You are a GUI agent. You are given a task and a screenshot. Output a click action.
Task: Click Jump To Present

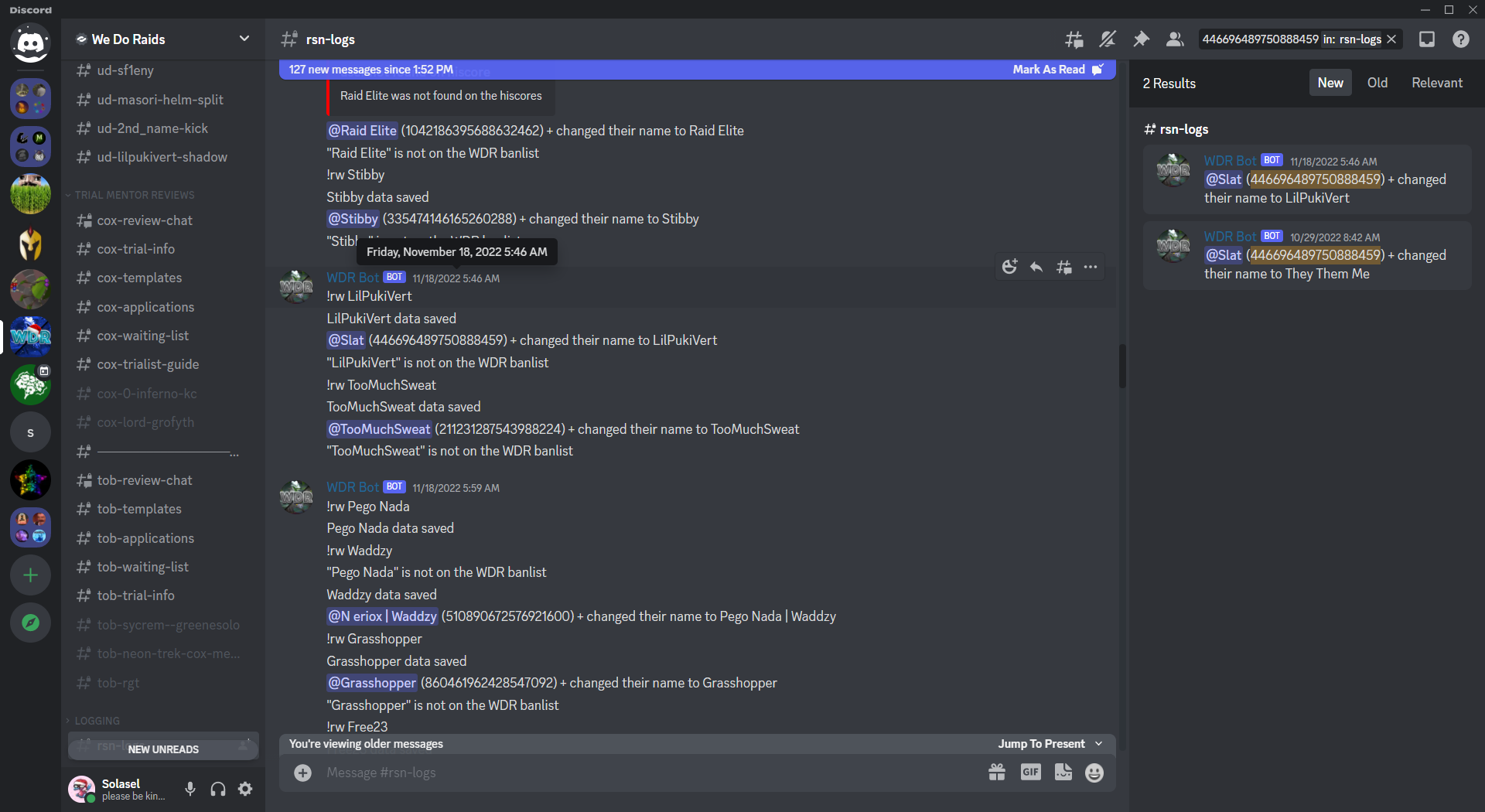[1050, 744]
